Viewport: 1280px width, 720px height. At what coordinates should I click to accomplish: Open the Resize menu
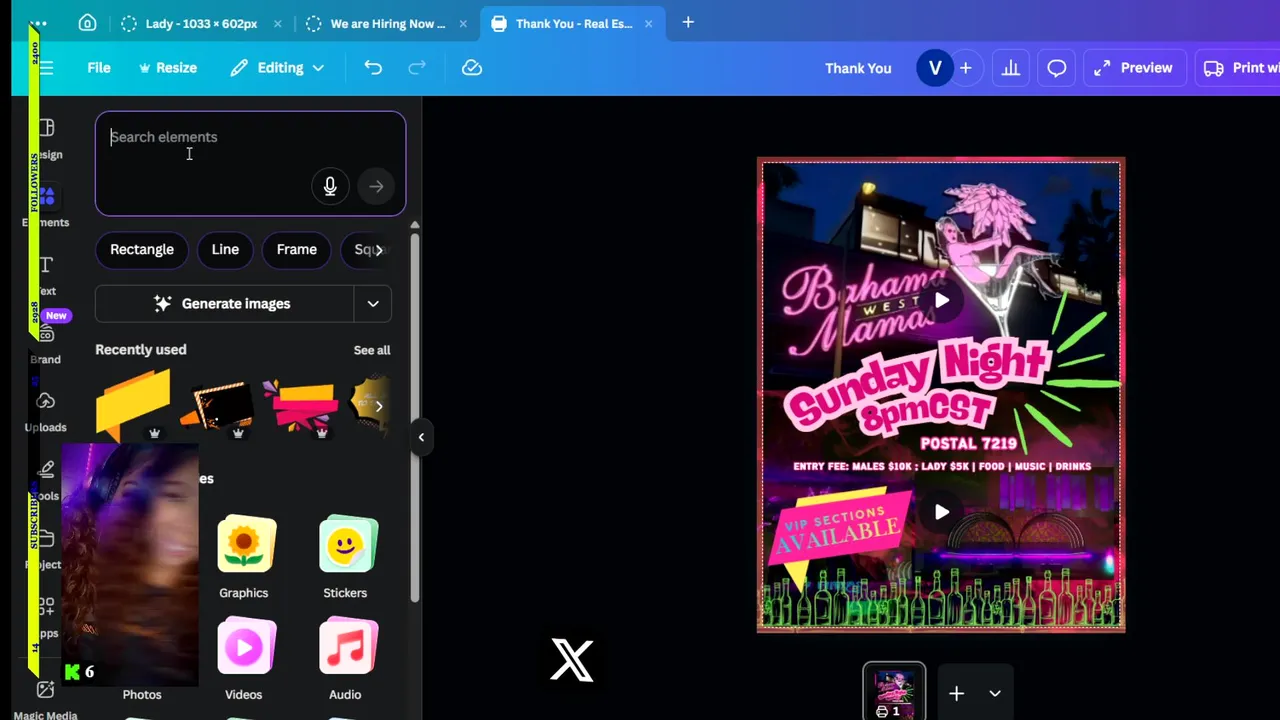[168, 68]
